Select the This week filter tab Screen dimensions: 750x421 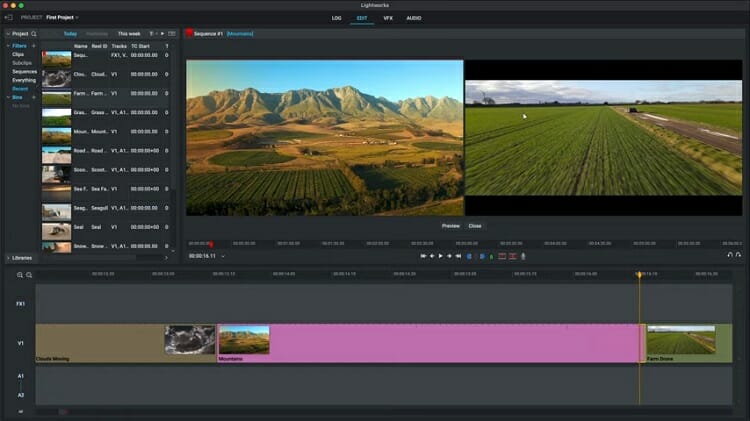pos(129,34)
